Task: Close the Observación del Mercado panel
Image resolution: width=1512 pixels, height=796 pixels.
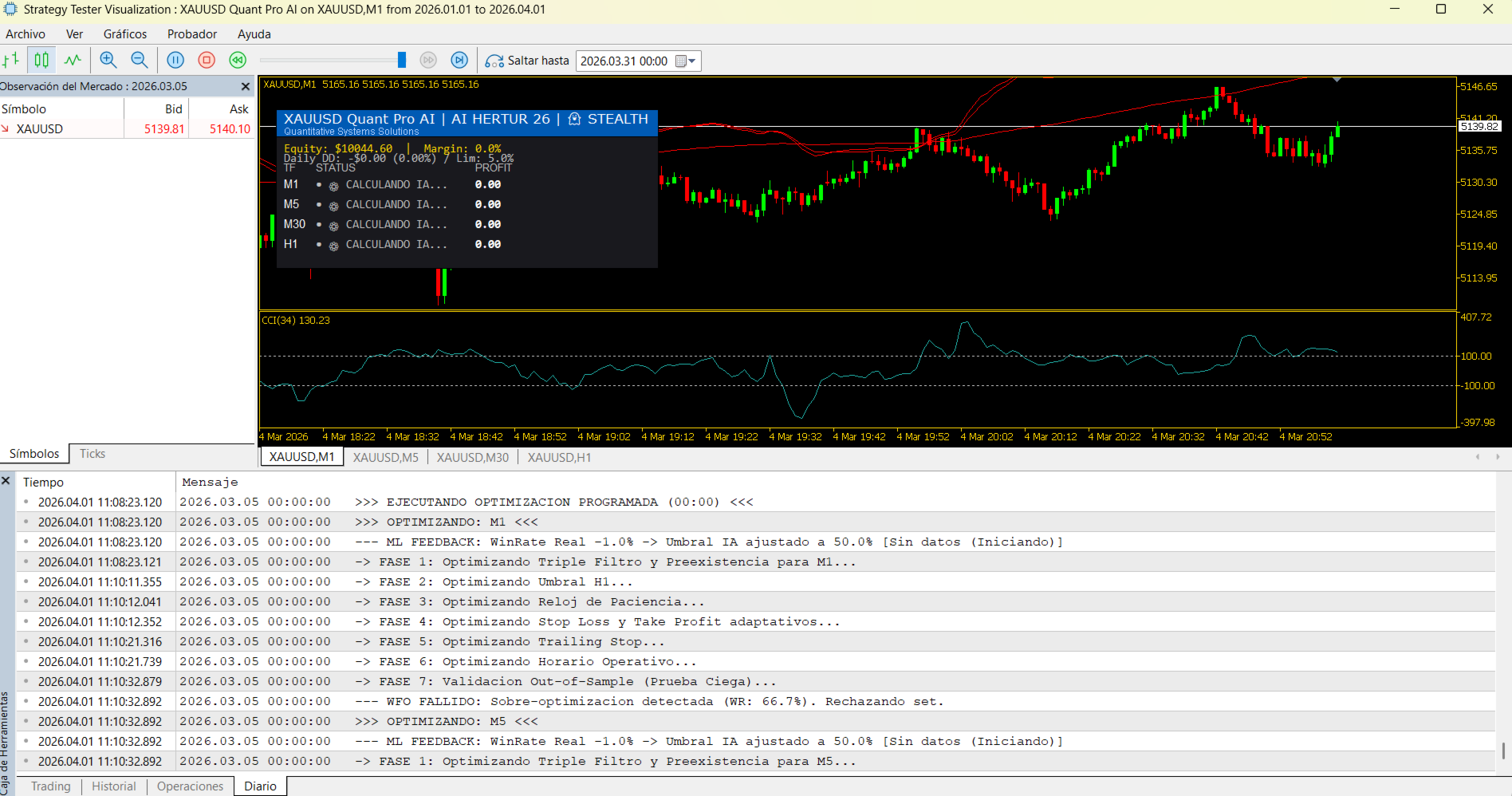Action: coord(246,86)
